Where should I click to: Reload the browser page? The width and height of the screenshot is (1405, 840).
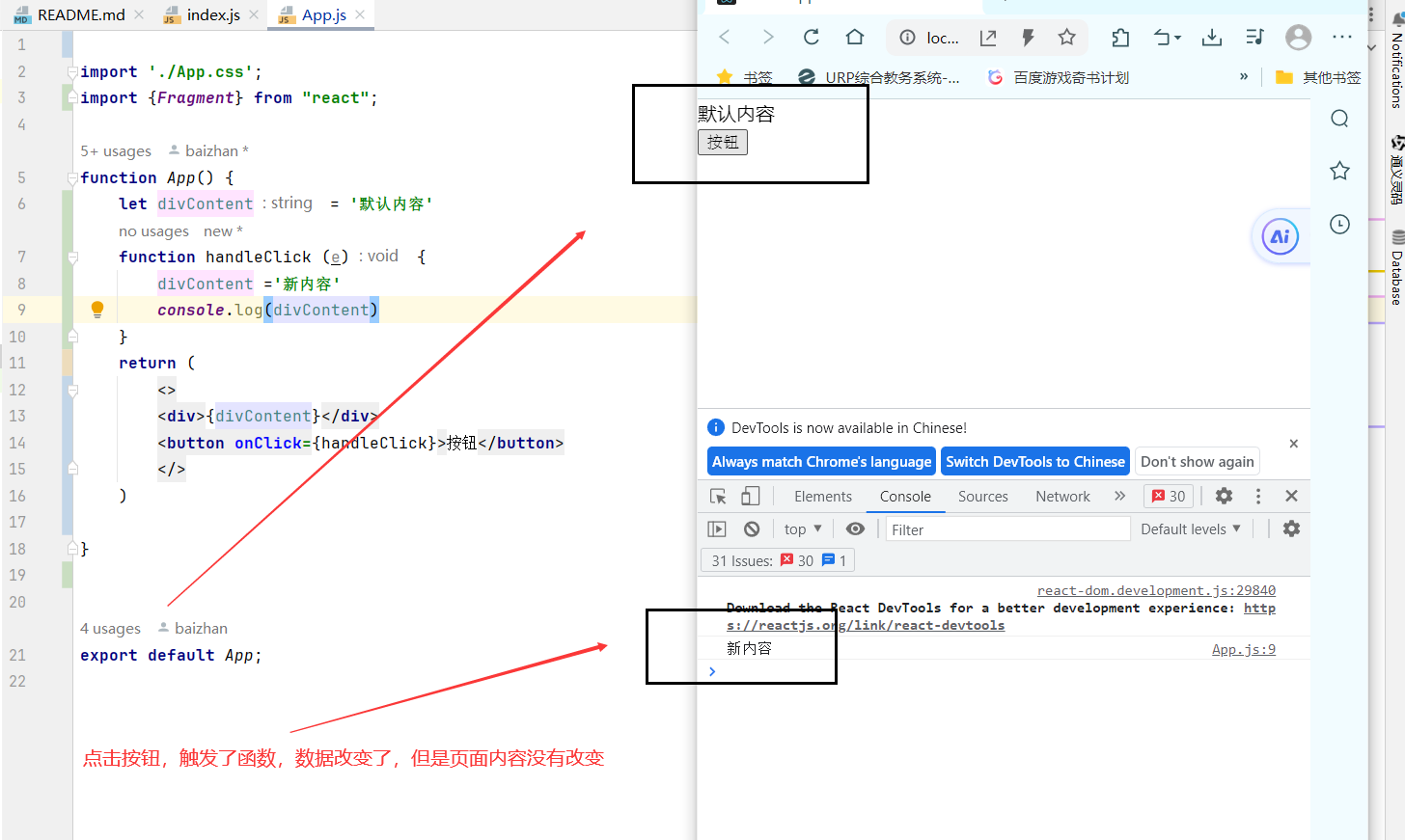812,37
